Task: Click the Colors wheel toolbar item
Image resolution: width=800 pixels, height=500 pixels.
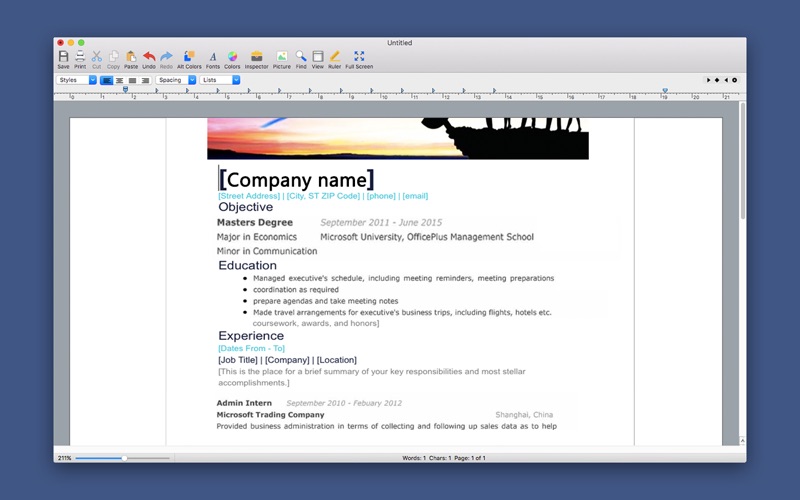Action: point(232,58)
